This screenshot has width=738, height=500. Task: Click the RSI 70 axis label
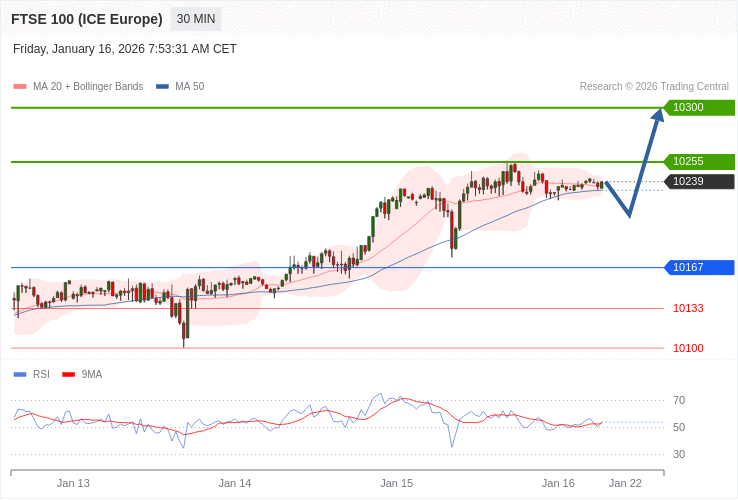point(679,401)
